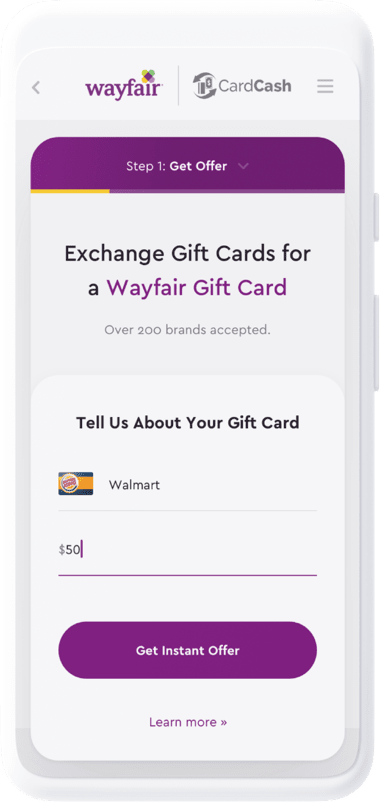Click the Wayfair colorful pinwheel emblem
This screenshot has width=380, height=802.
pyautogui.click(x=148, y=76)
